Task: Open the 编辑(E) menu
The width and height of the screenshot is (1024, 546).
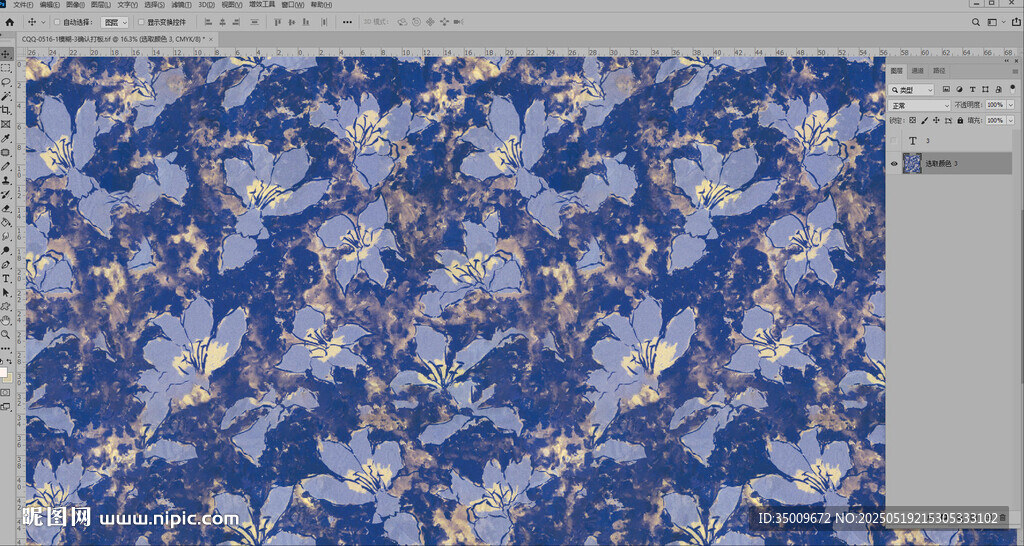Action: 50,5
